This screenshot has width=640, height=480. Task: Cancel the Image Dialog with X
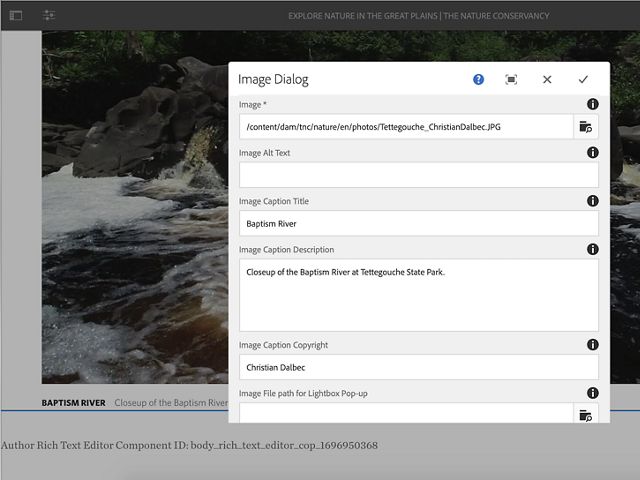(x=547, y=79)
